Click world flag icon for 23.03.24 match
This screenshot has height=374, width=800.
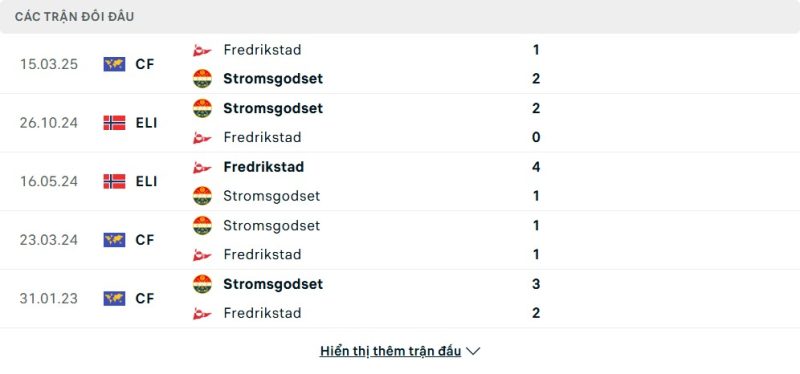114,240
